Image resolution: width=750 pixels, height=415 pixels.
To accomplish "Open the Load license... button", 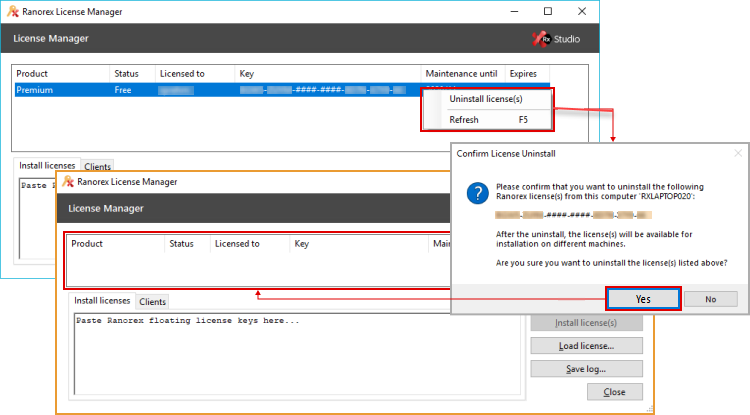I will pyautogui.click(x=586, y=346).
